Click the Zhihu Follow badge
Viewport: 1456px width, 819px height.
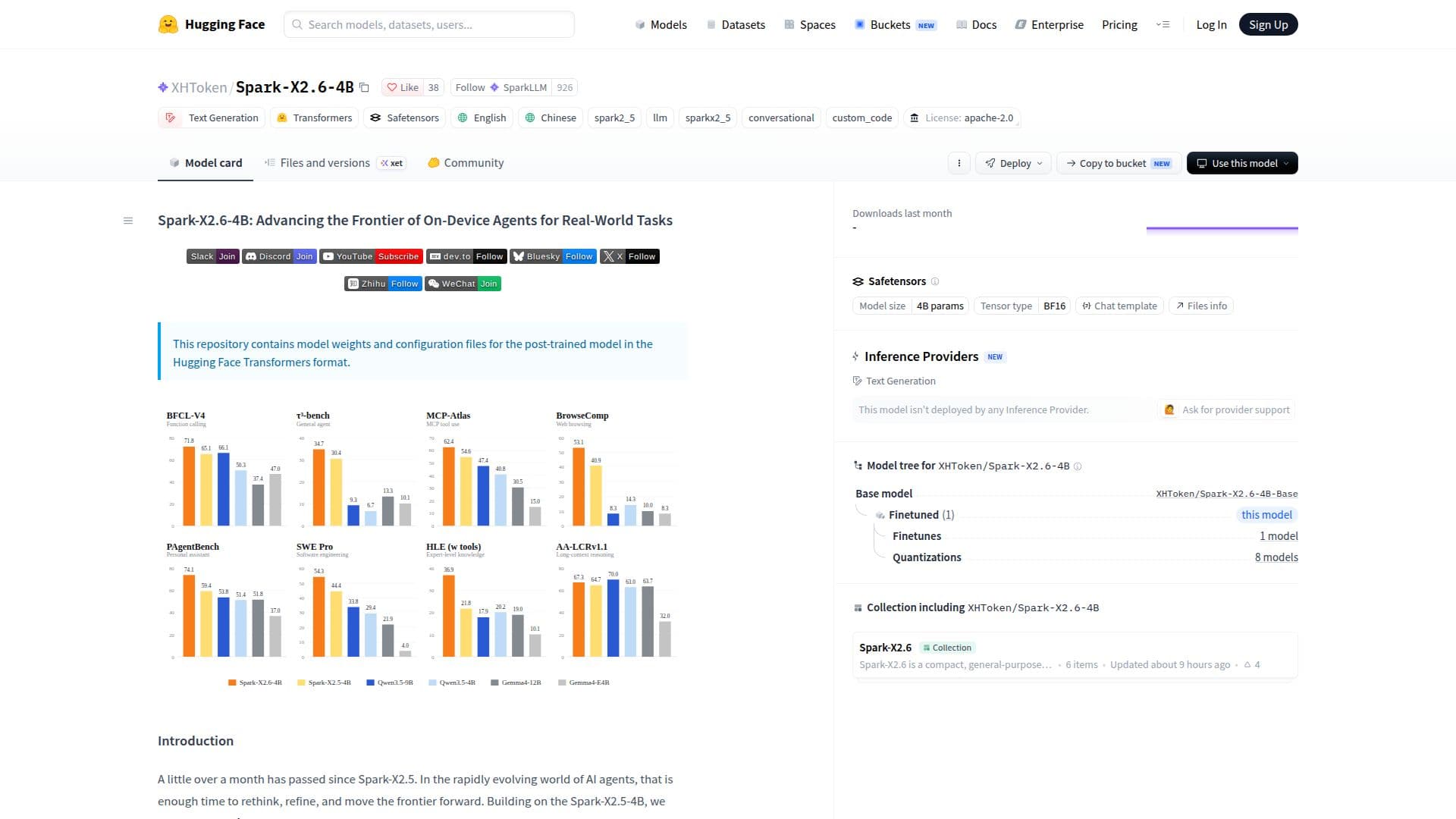click(x=383, y=284)
